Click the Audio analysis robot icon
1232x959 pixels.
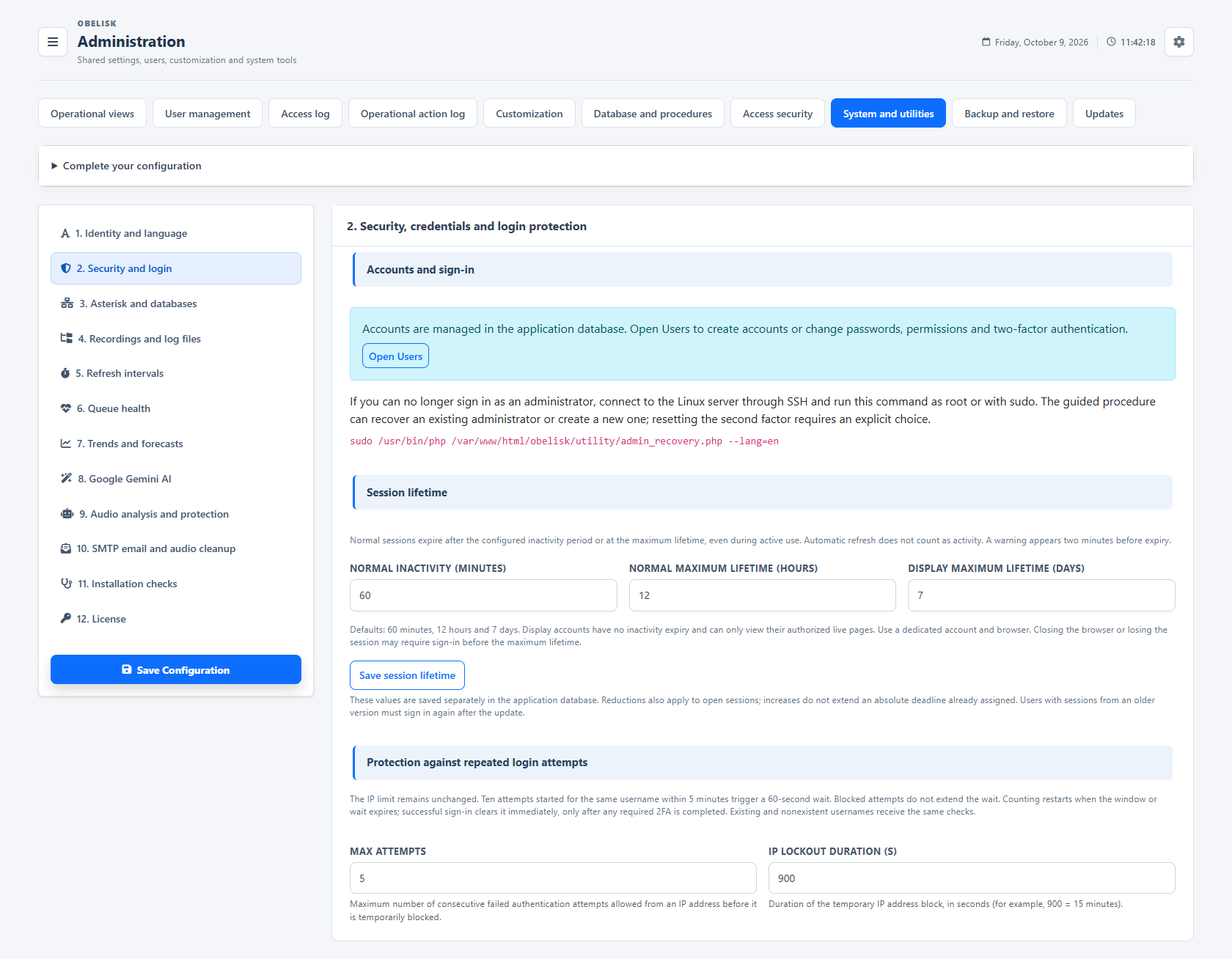[x=67, y=514]
